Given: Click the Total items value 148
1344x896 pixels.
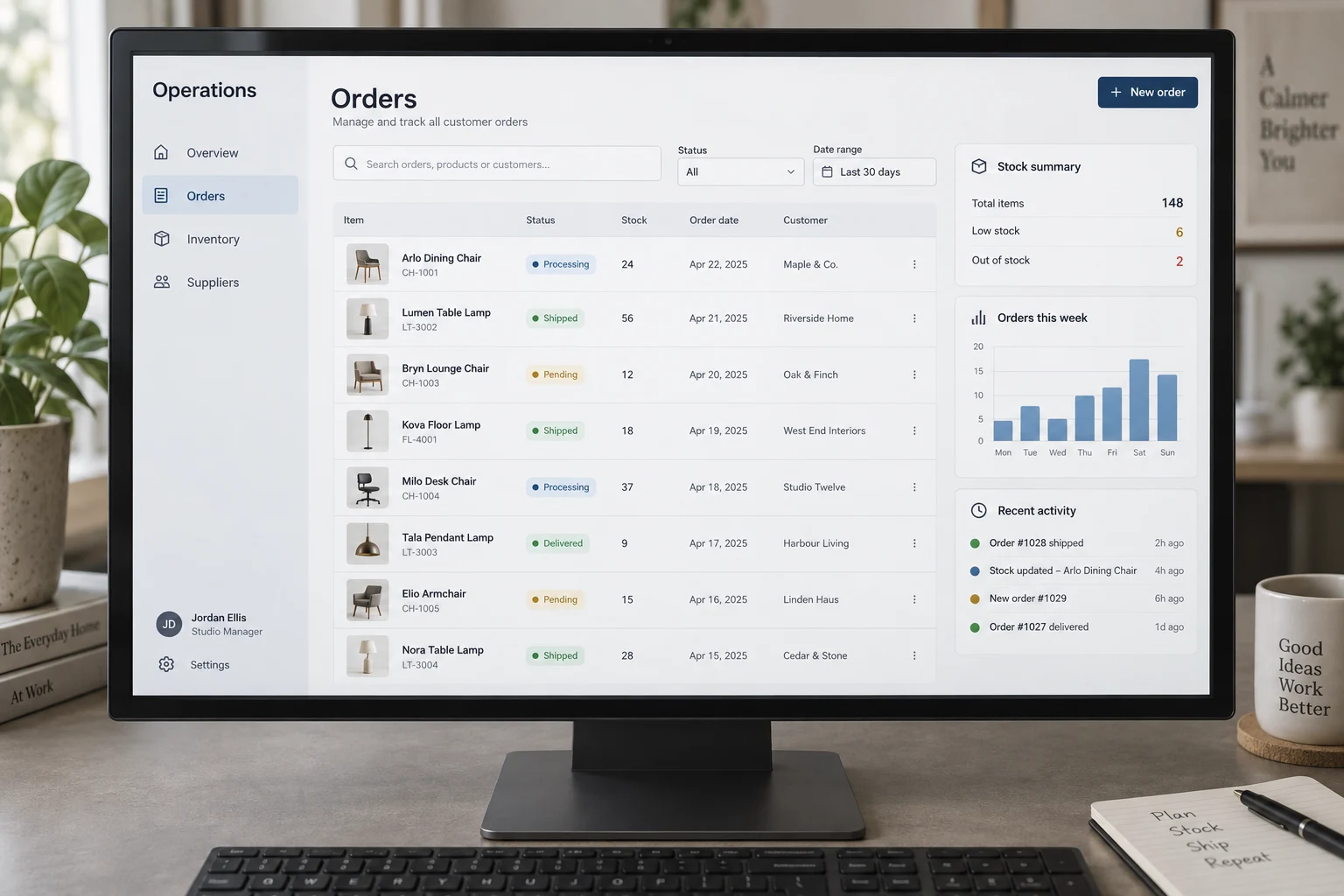Looking at the screenshot, I should pos(1172,203).
